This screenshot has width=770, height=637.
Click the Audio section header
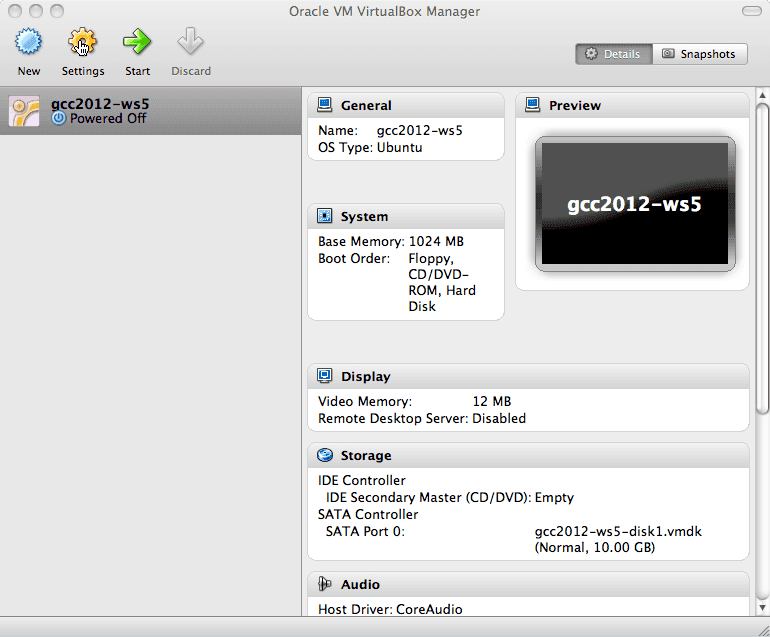tap(360, 584)
